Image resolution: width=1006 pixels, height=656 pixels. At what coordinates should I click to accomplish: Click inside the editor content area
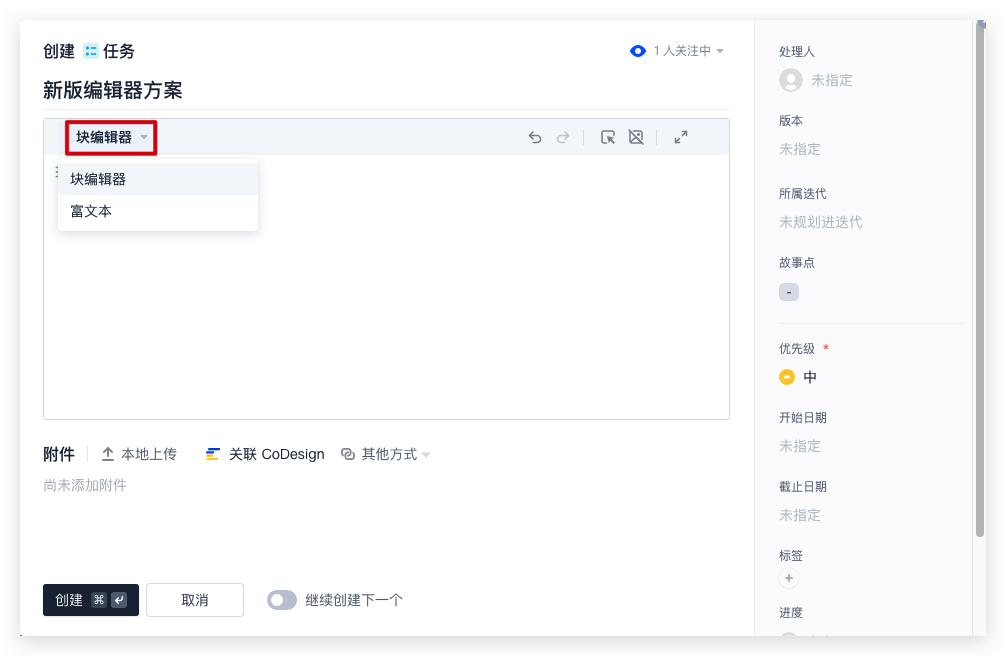(386, 287)
